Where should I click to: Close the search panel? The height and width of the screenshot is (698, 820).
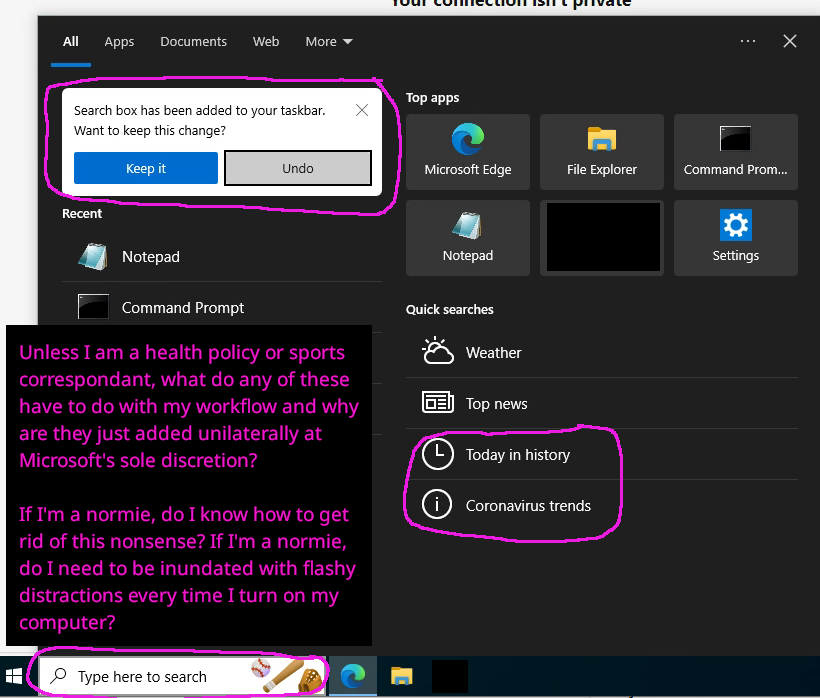click(x=790, y=41)
